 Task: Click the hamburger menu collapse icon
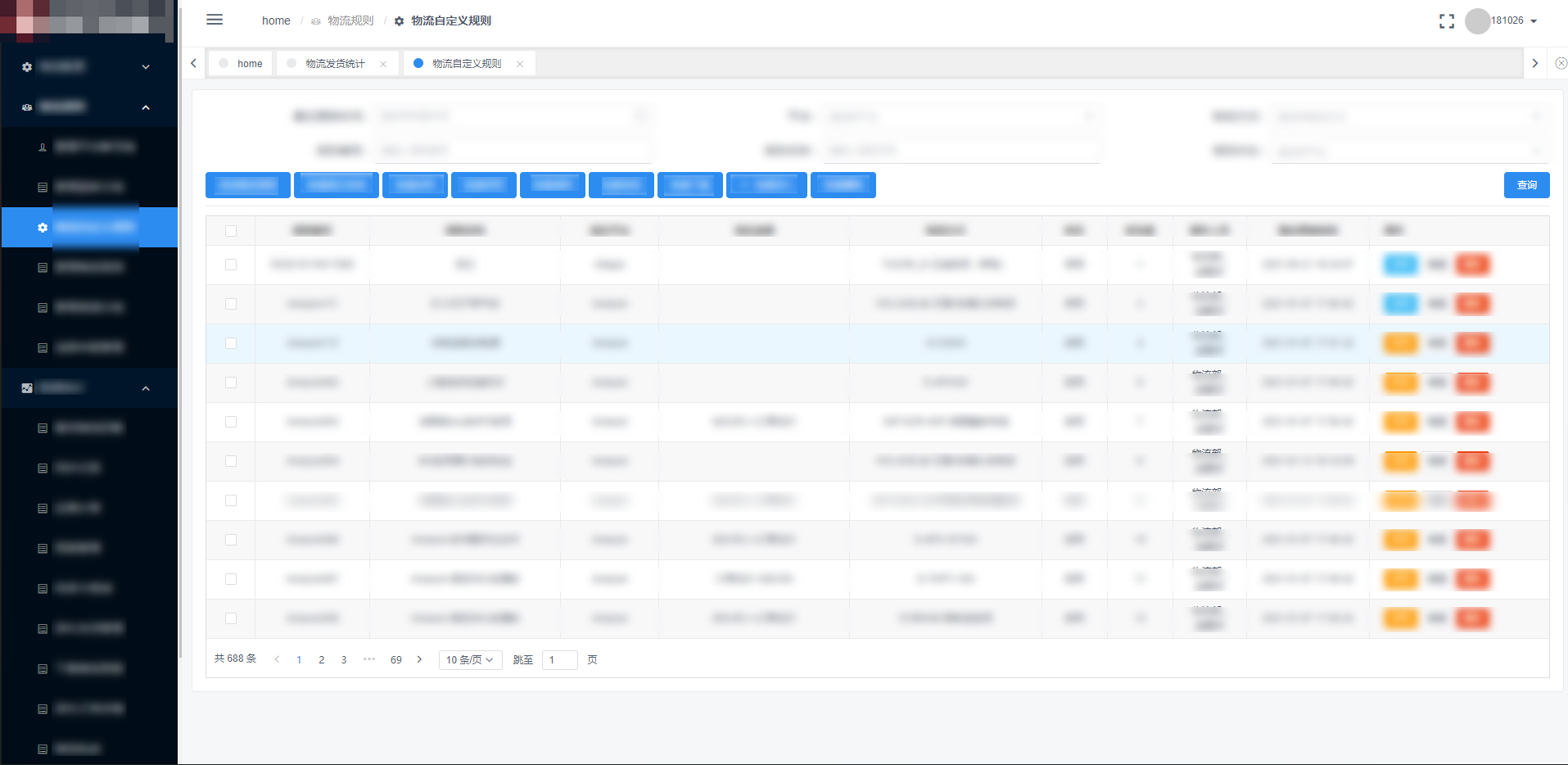[x=215, y=20]
